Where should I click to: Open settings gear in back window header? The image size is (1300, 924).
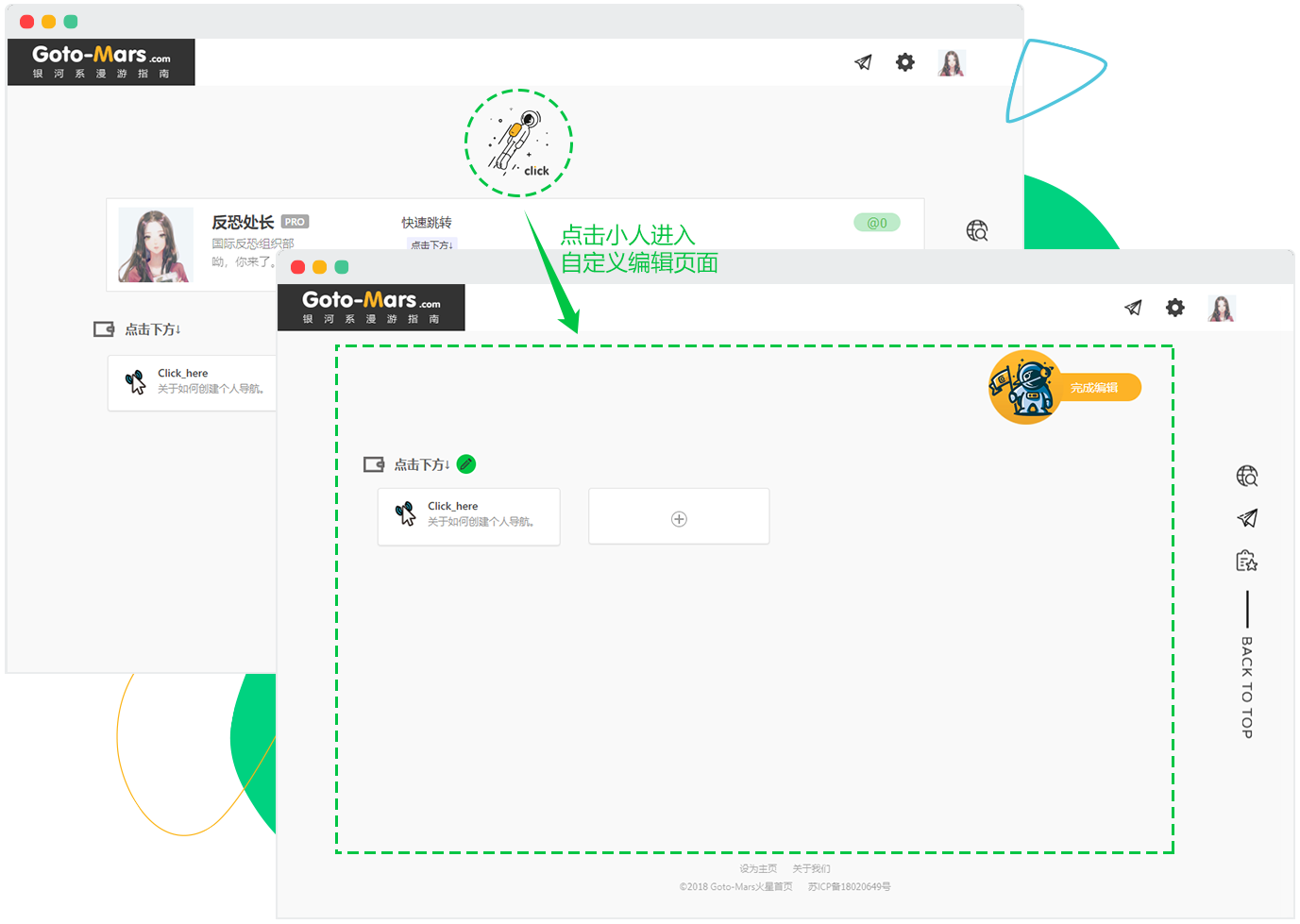click(905, 62)
